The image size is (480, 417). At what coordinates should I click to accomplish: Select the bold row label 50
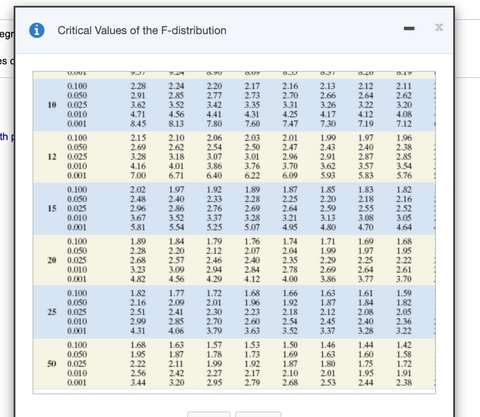click(52, 364)
